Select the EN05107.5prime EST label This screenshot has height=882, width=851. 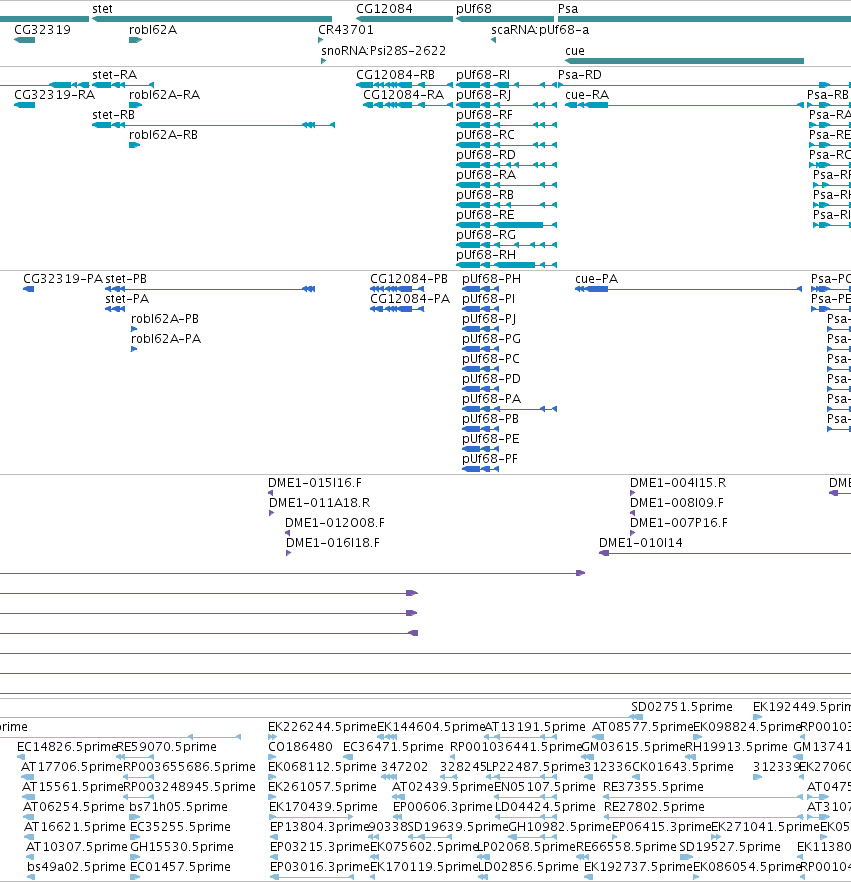click(x=544, y=787)
